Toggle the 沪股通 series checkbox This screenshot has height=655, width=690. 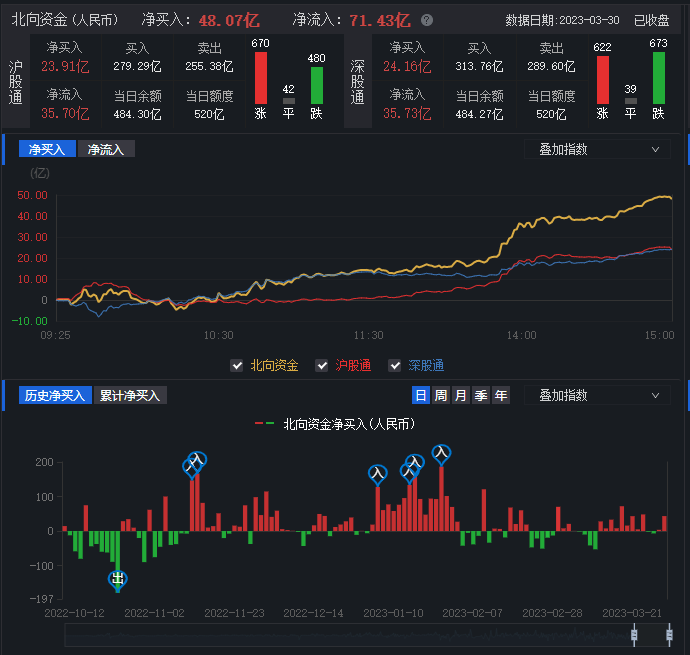(x=322, y=366)
